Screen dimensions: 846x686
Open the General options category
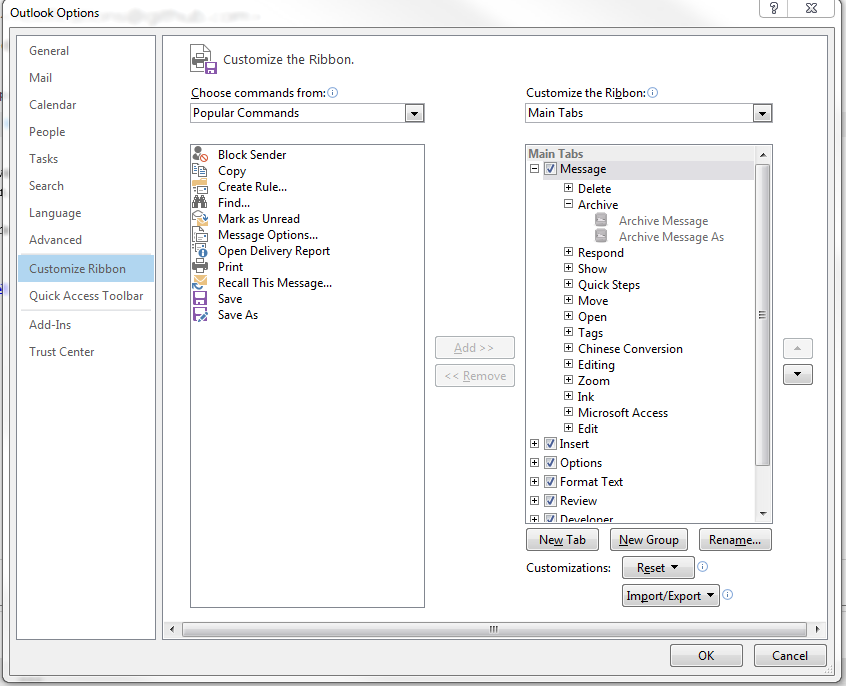[49, 51]
